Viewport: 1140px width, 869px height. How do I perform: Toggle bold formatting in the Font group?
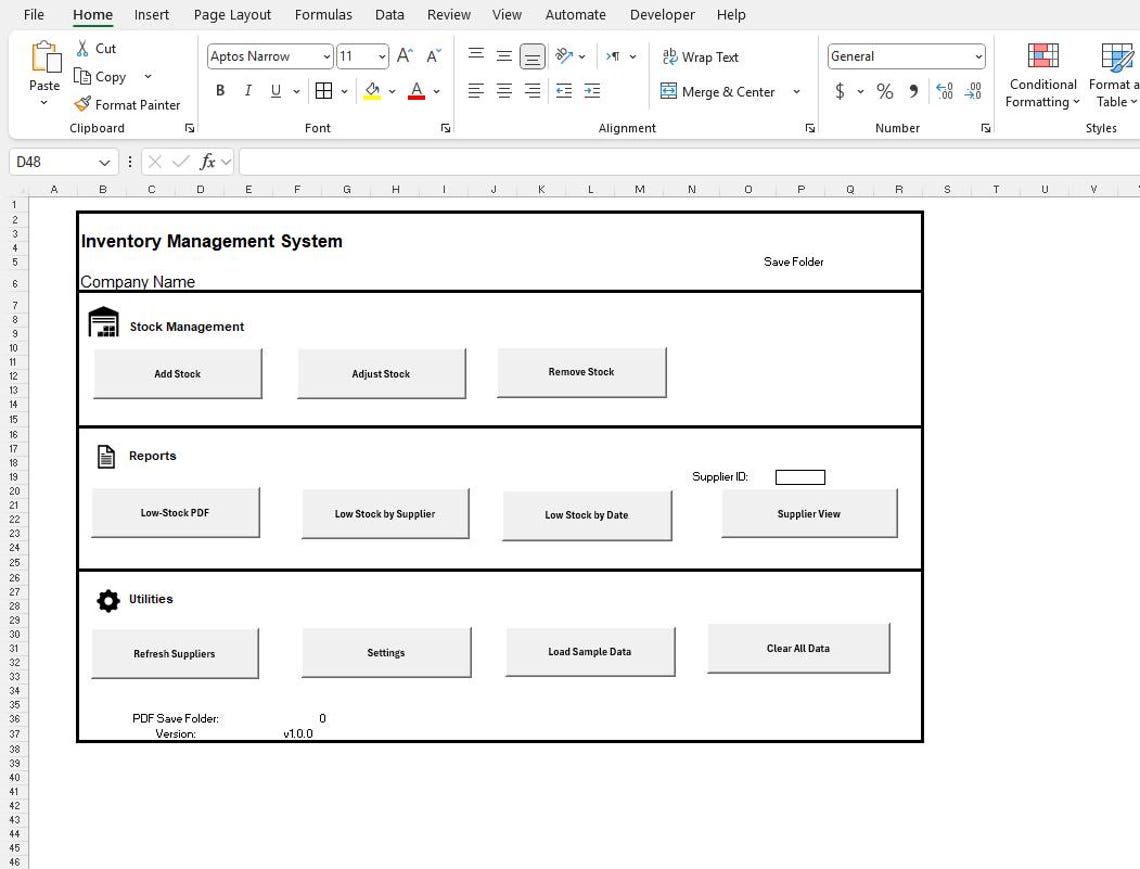(219, 90)
